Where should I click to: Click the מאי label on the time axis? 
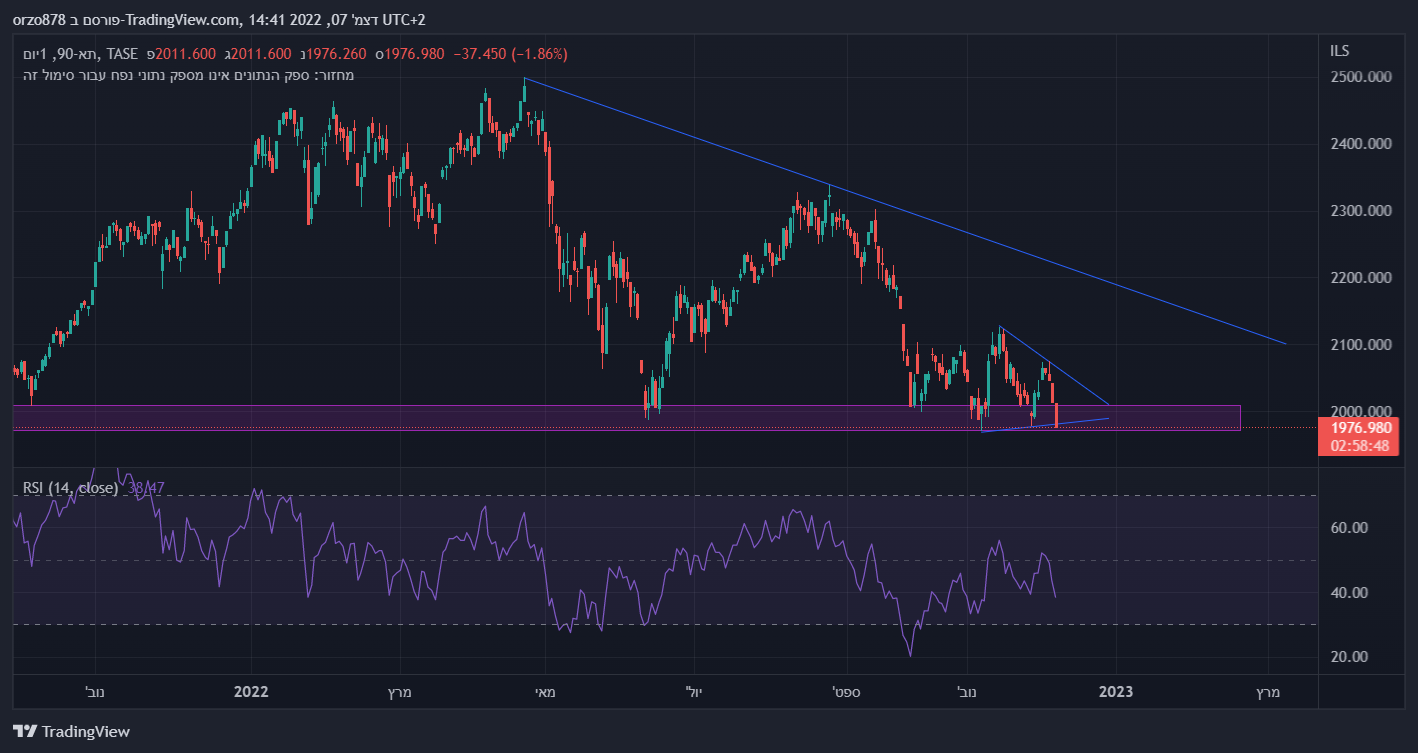click(x=546, y=691)
